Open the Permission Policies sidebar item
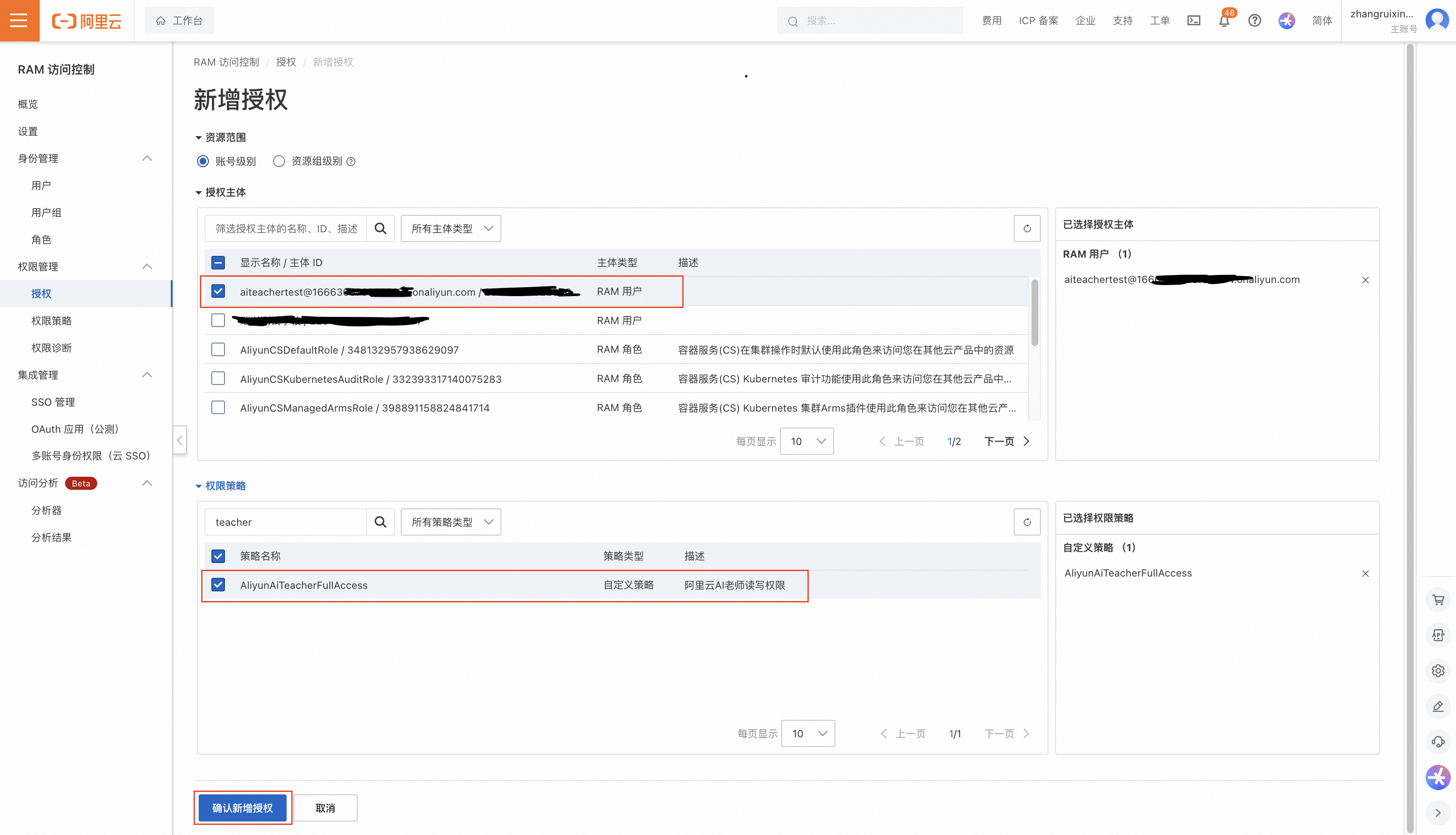 click(x=52, y=321)
